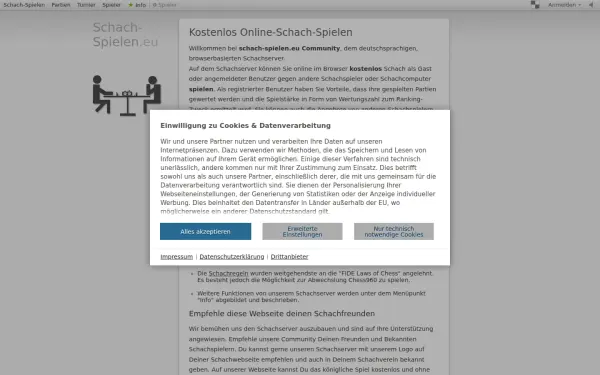Click the two chess players illustration
The height and width of the screenshot is (375, 600).
pyautogui.click(x=127, y=95)
